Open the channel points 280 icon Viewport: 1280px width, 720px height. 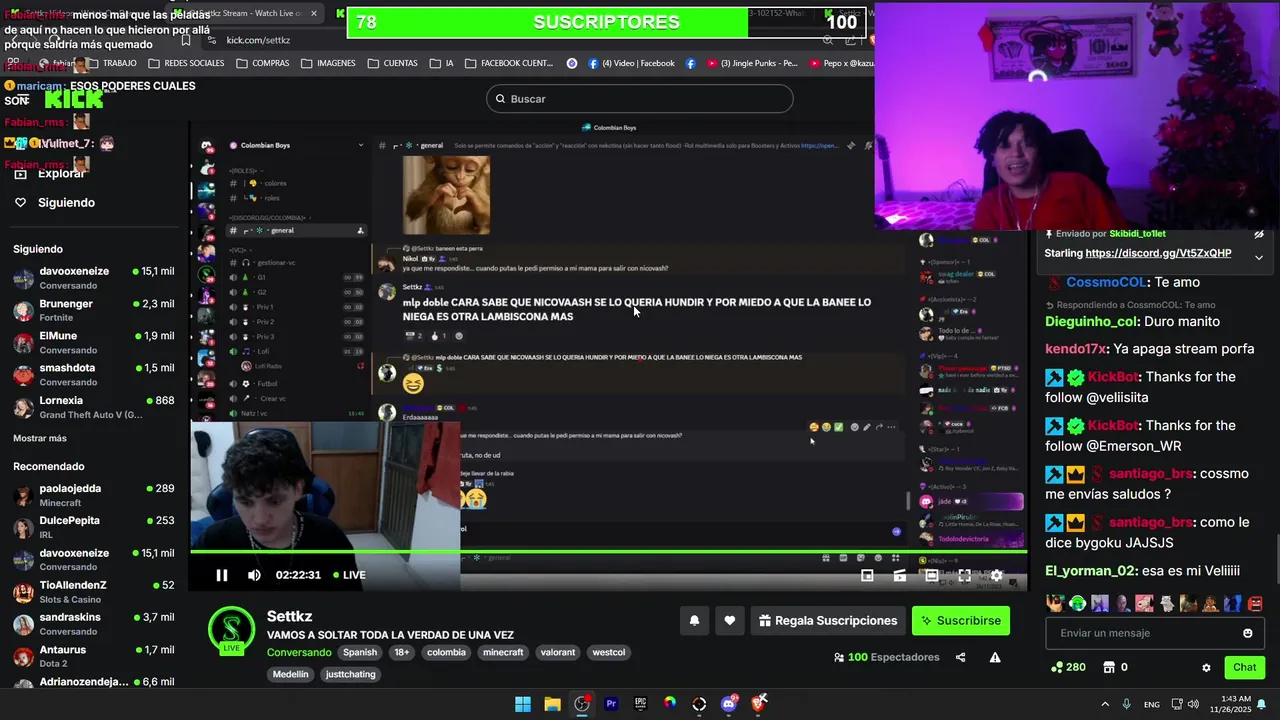tap(1068, 667)
